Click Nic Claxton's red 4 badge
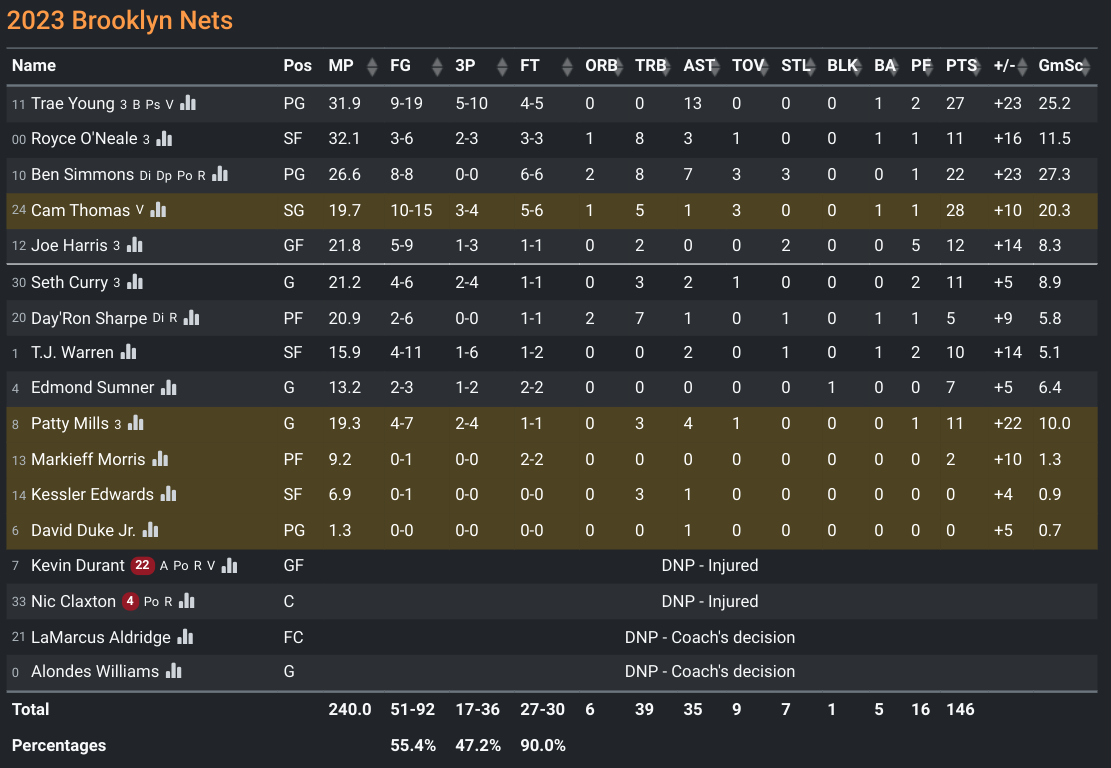 [x=130, y=602]
